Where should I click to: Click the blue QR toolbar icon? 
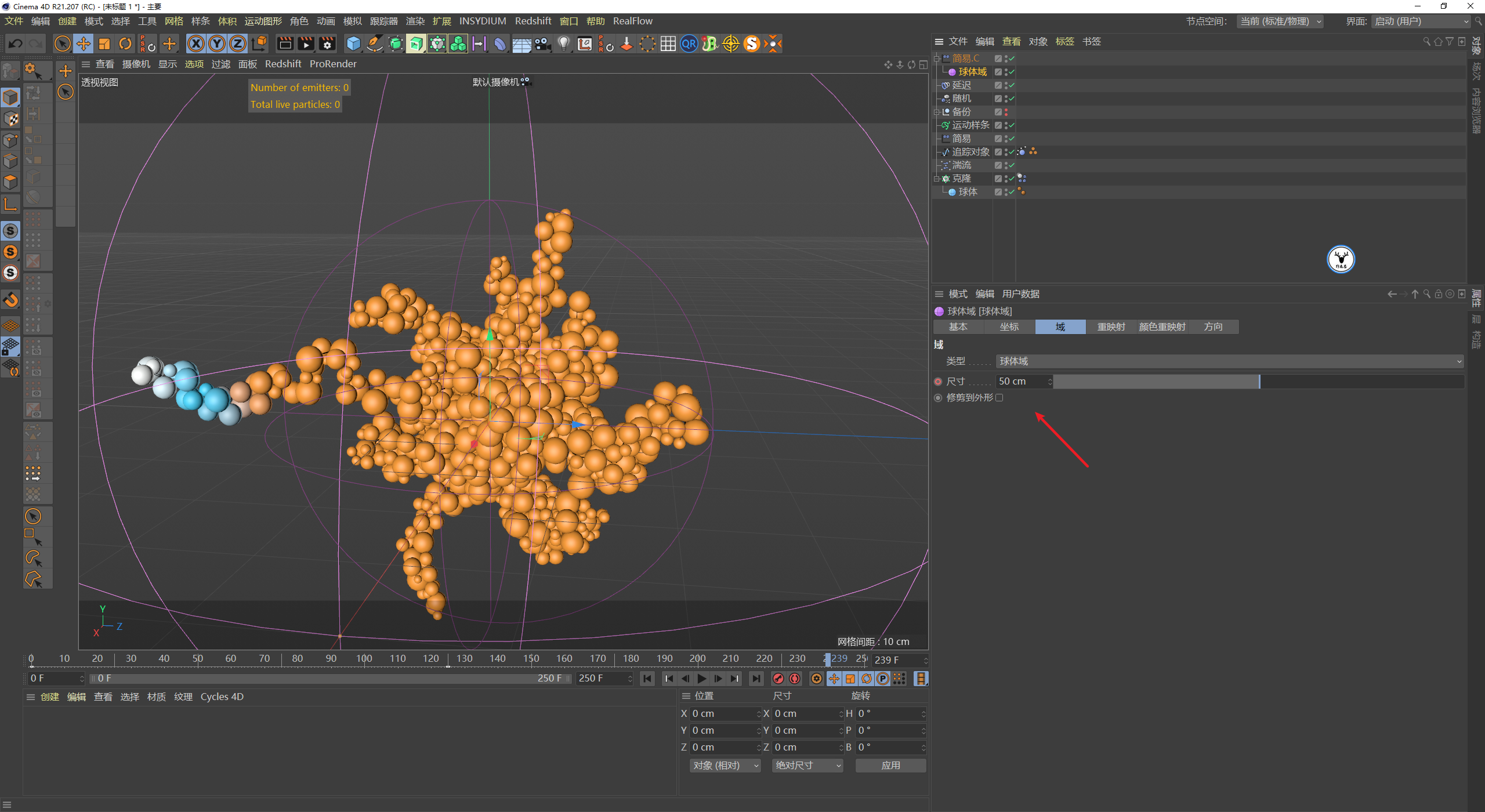(x=689, y=43)
